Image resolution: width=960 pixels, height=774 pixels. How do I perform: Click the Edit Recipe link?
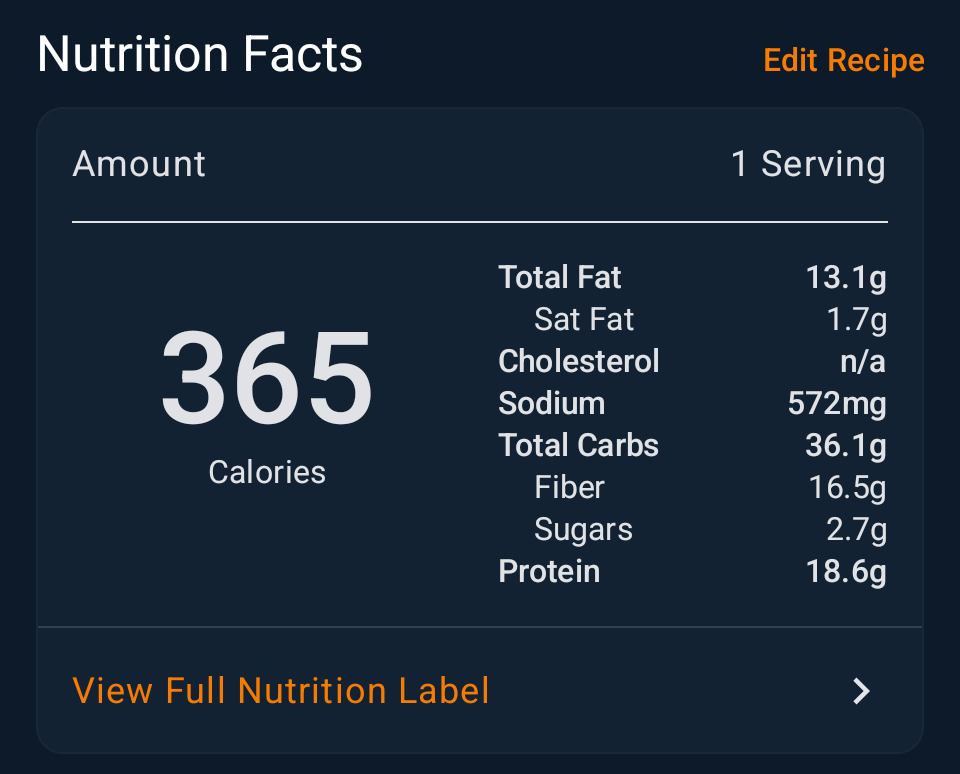(x=843, y=60)
